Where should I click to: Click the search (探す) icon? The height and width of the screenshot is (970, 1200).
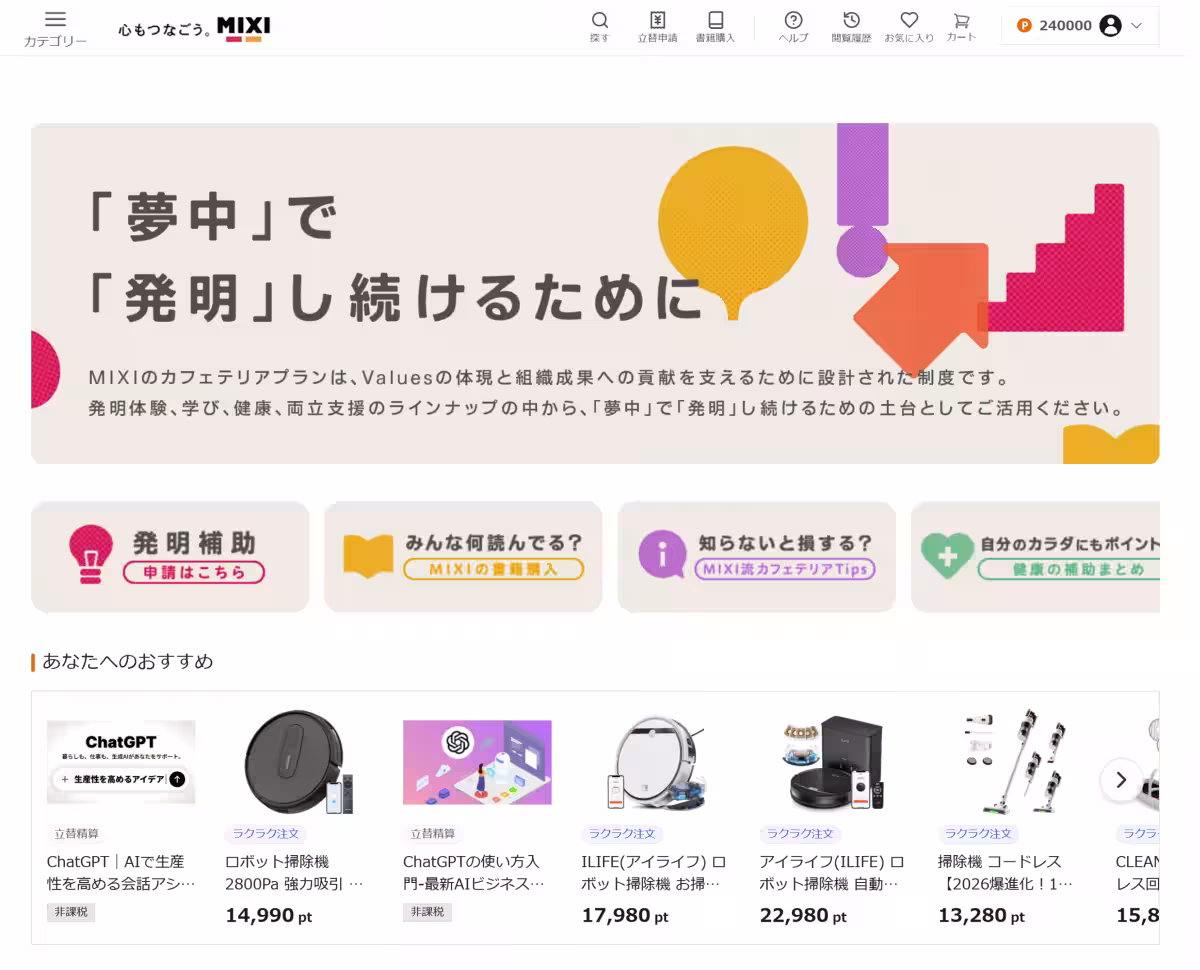pyautogui.click(x=600, y=22)
